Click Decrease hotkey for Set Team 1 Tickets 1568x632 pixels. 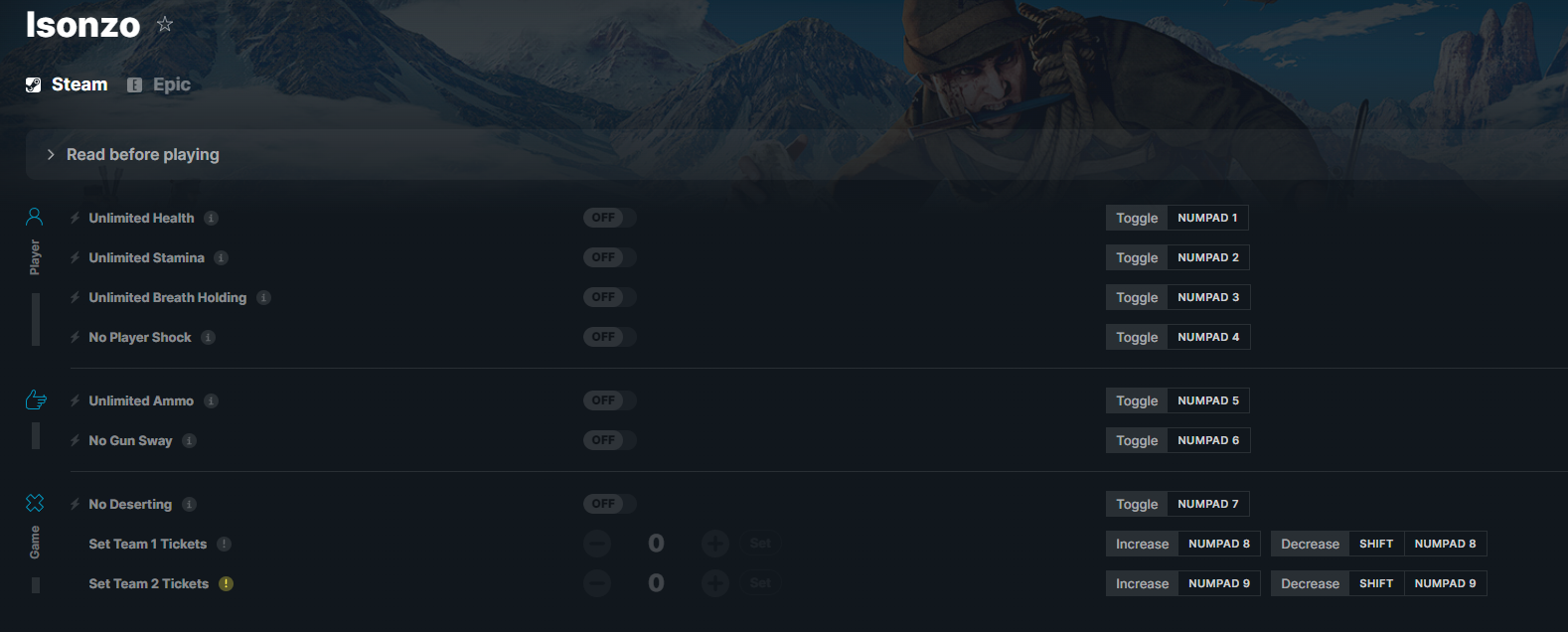tap(1310, 544)
